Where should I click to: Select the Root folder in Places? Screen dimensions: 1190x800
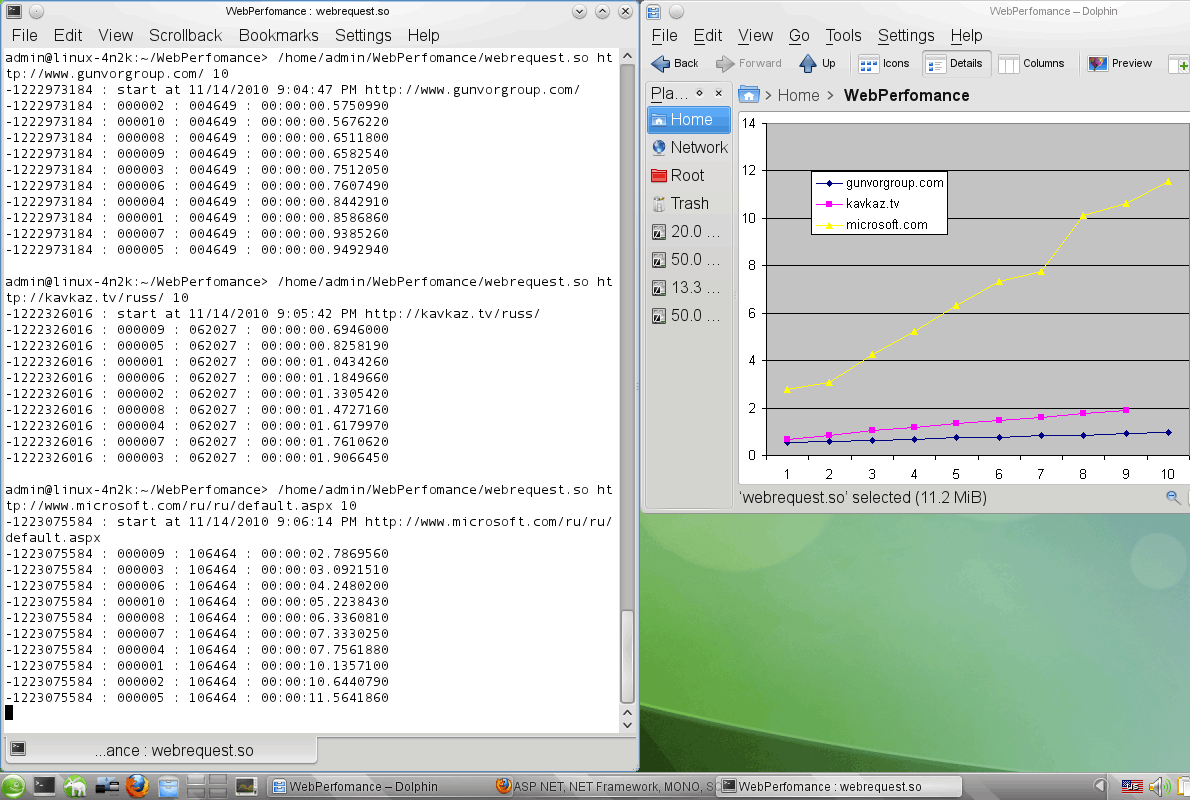click(678, 175)
